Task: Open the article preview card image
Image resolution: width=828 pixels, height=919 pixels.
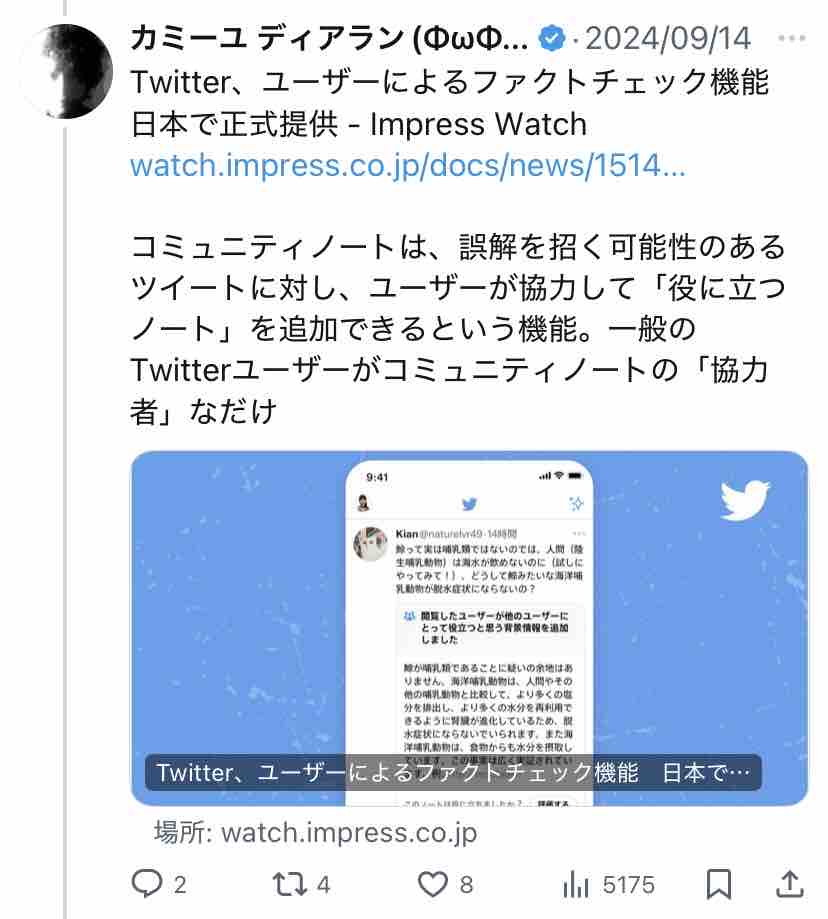Action: (469, 628)
